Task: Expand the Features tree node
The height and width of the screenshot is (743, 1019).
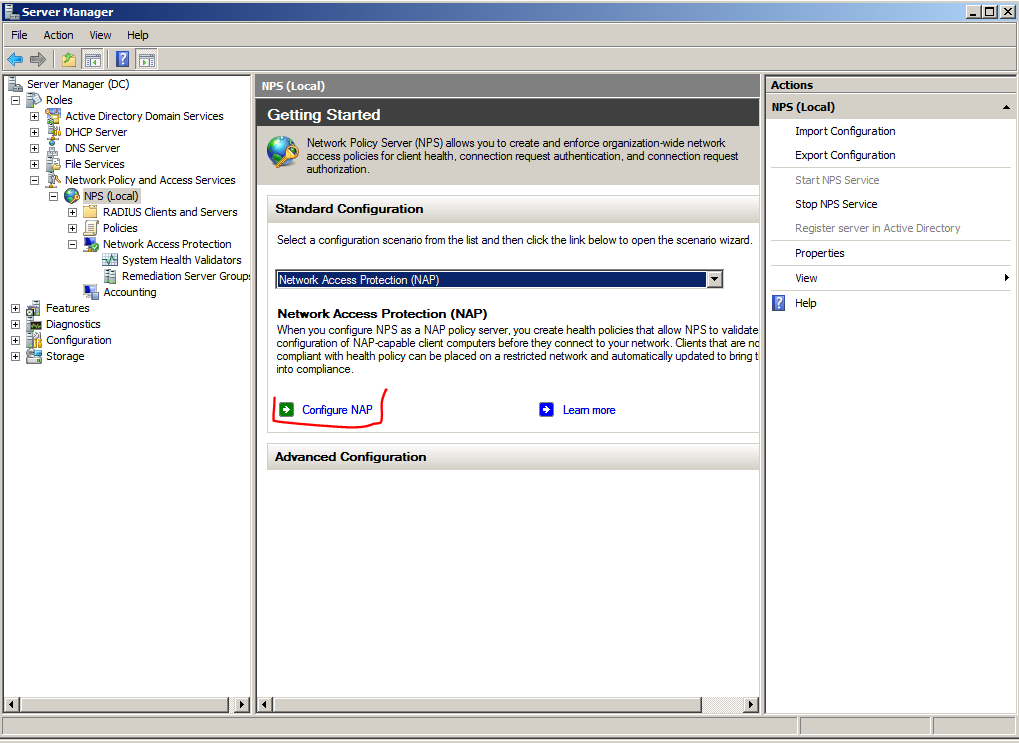Action: click(16, 308)
